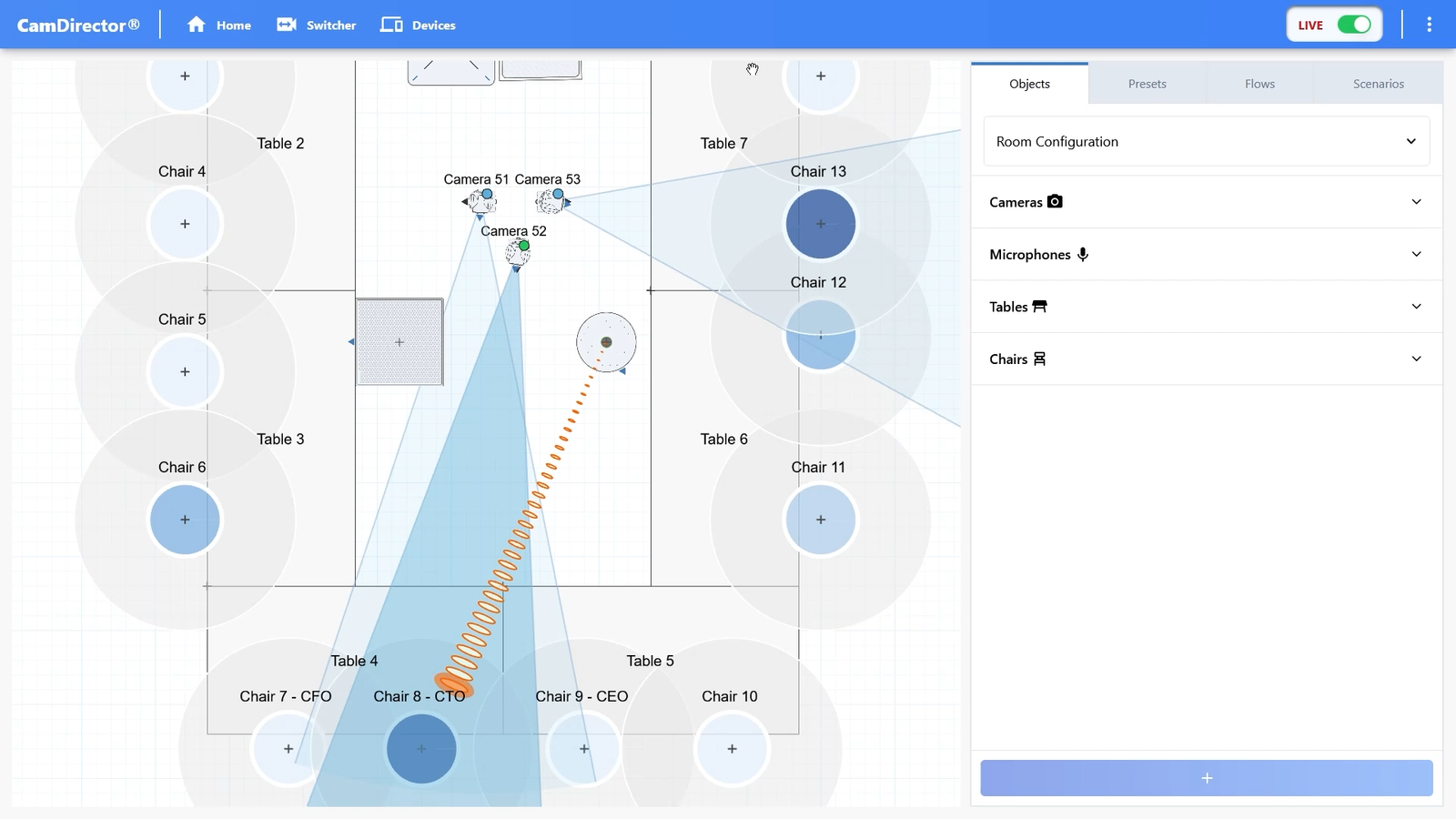Toggle the Chair 6 seat circle
This screenshot has height=819, width=1456.
(185, 520)
